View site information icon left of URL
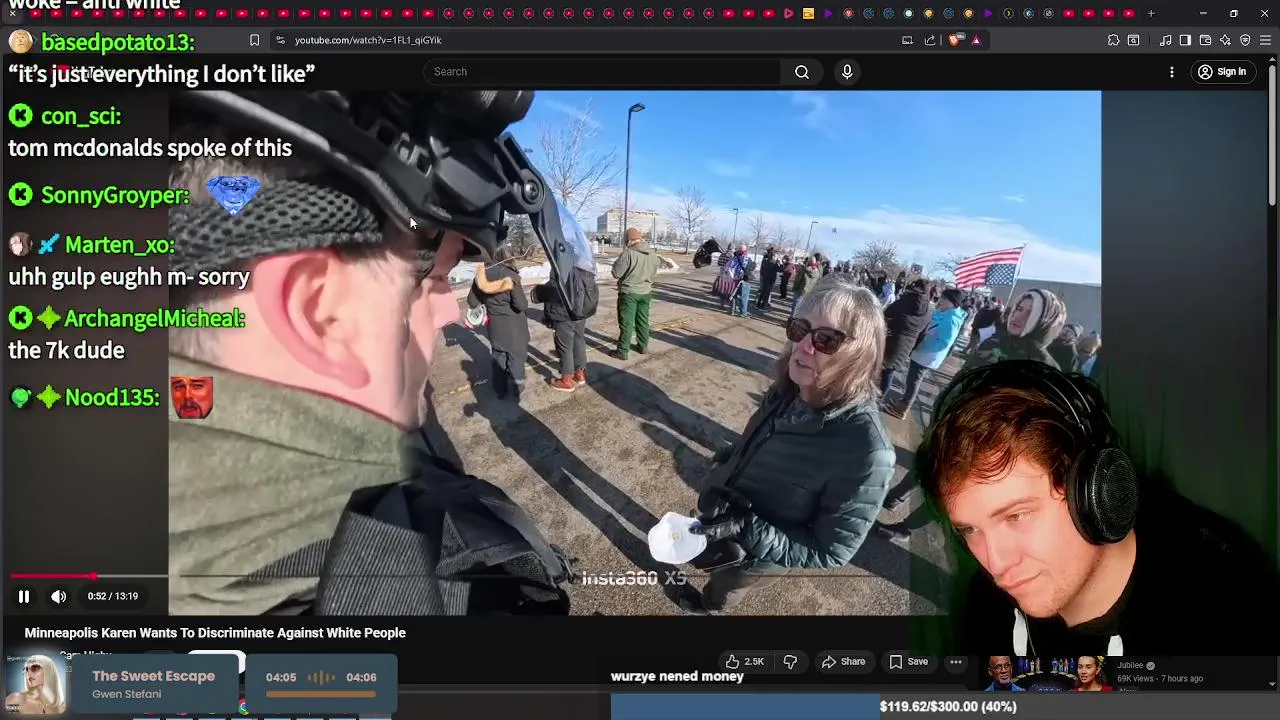 pyautogui.click(x=280, y=40)
